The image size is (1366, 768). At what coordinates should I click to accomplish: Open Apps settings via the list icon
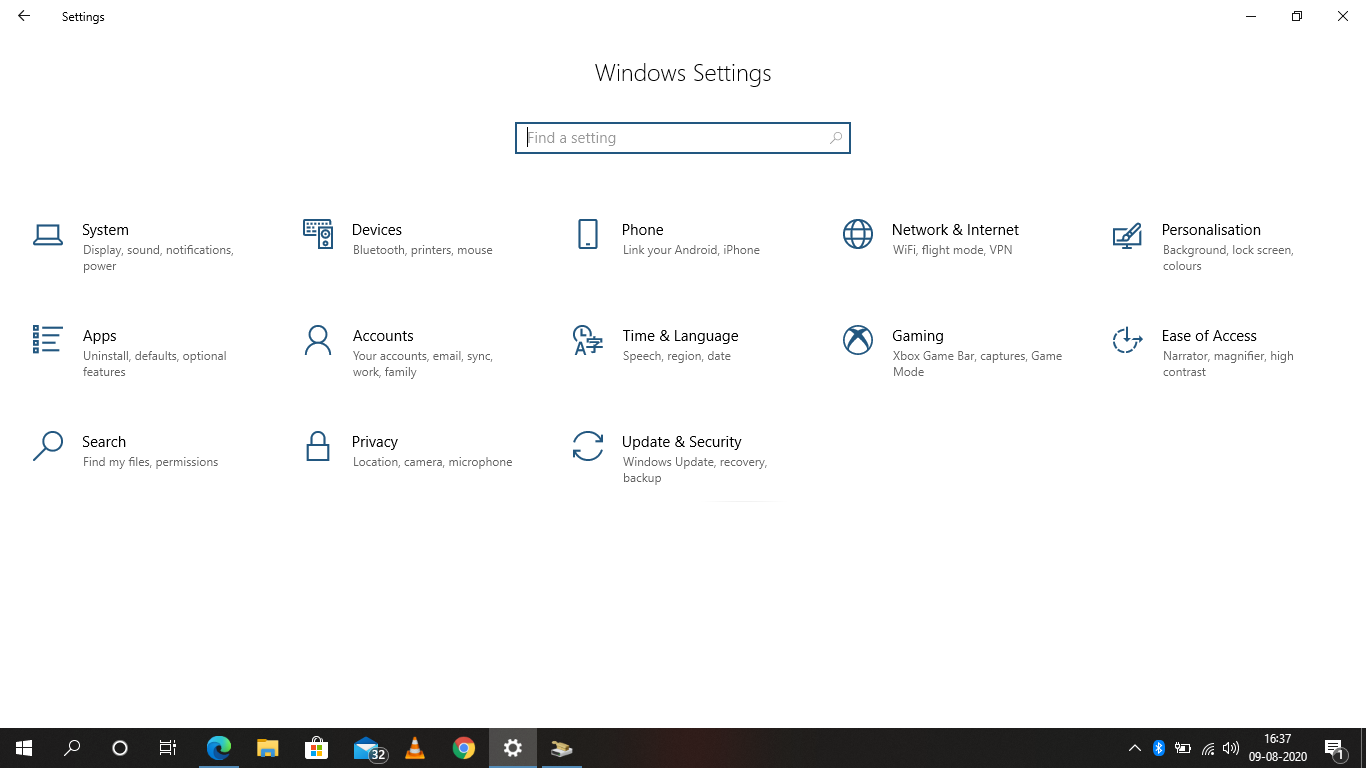click(x=48, y=339)
